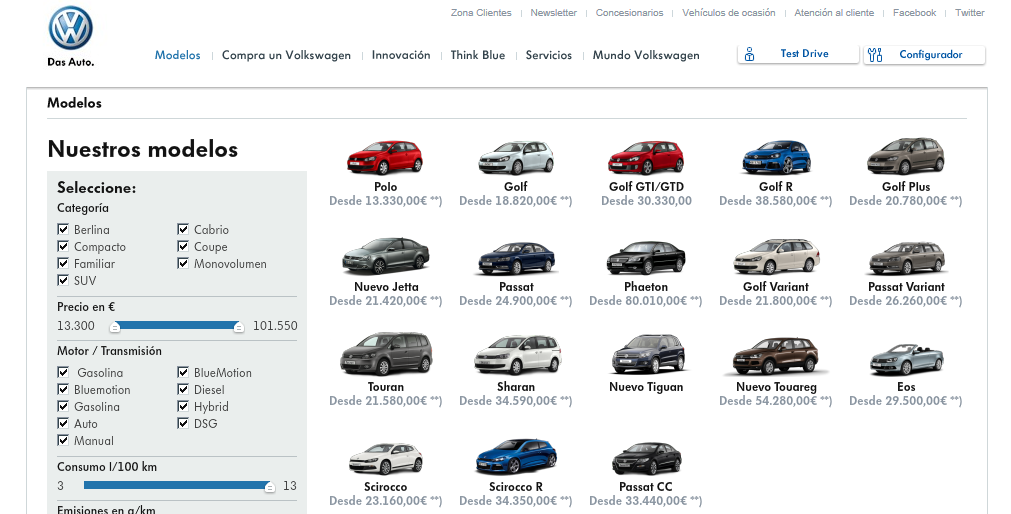Viewport: 1011px width, 514px height.
Task: Visit the Facebook link
Action: [914, 13]
